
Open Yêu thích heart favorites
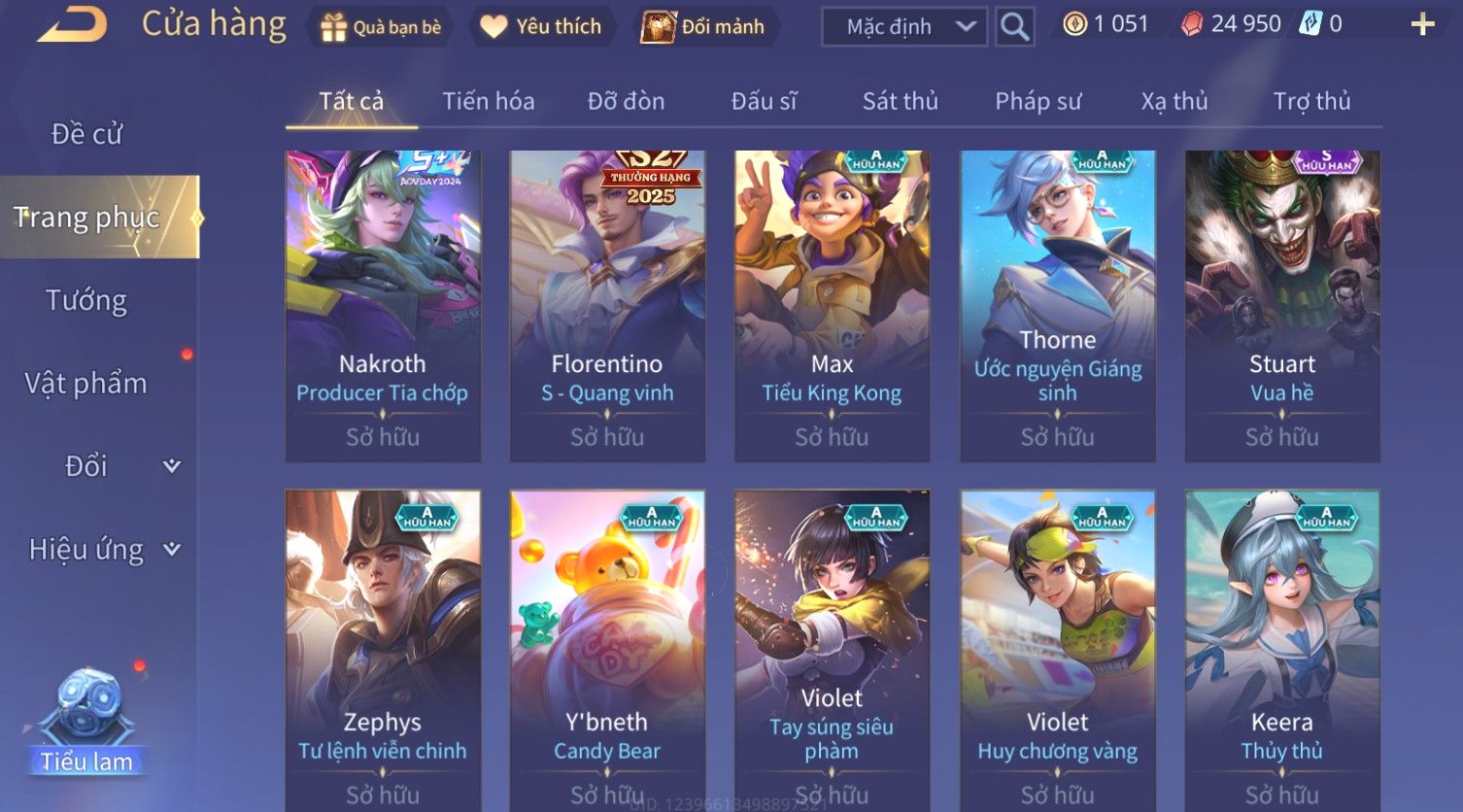click(493, 27)
